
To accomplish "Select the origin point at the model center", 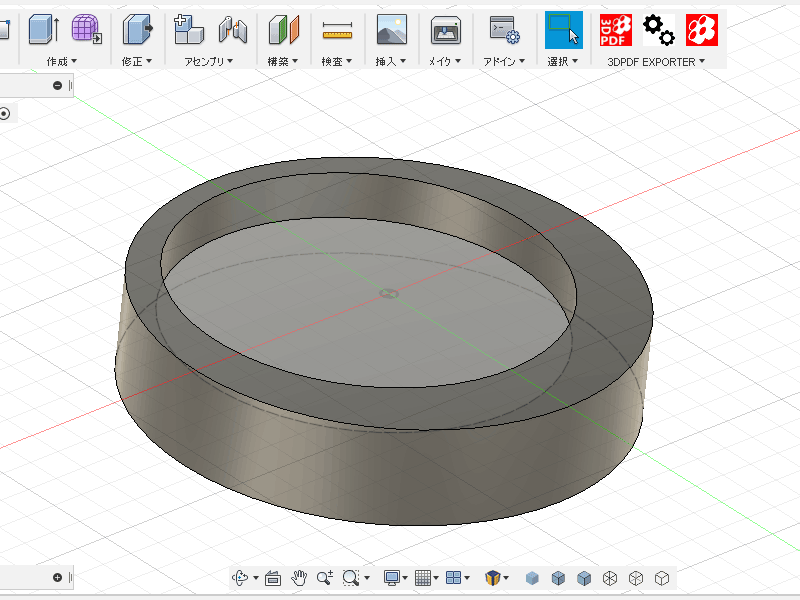I will [389, 293].
